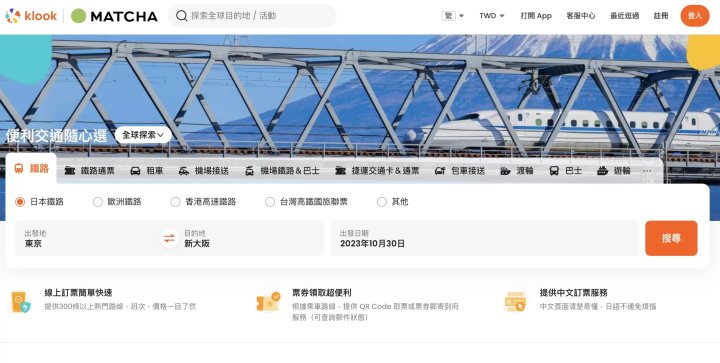The height and width of the screenshot is (363, 720).
Task: Click the cruise ship icon beside 遊輪
Action: pos(602,171)
